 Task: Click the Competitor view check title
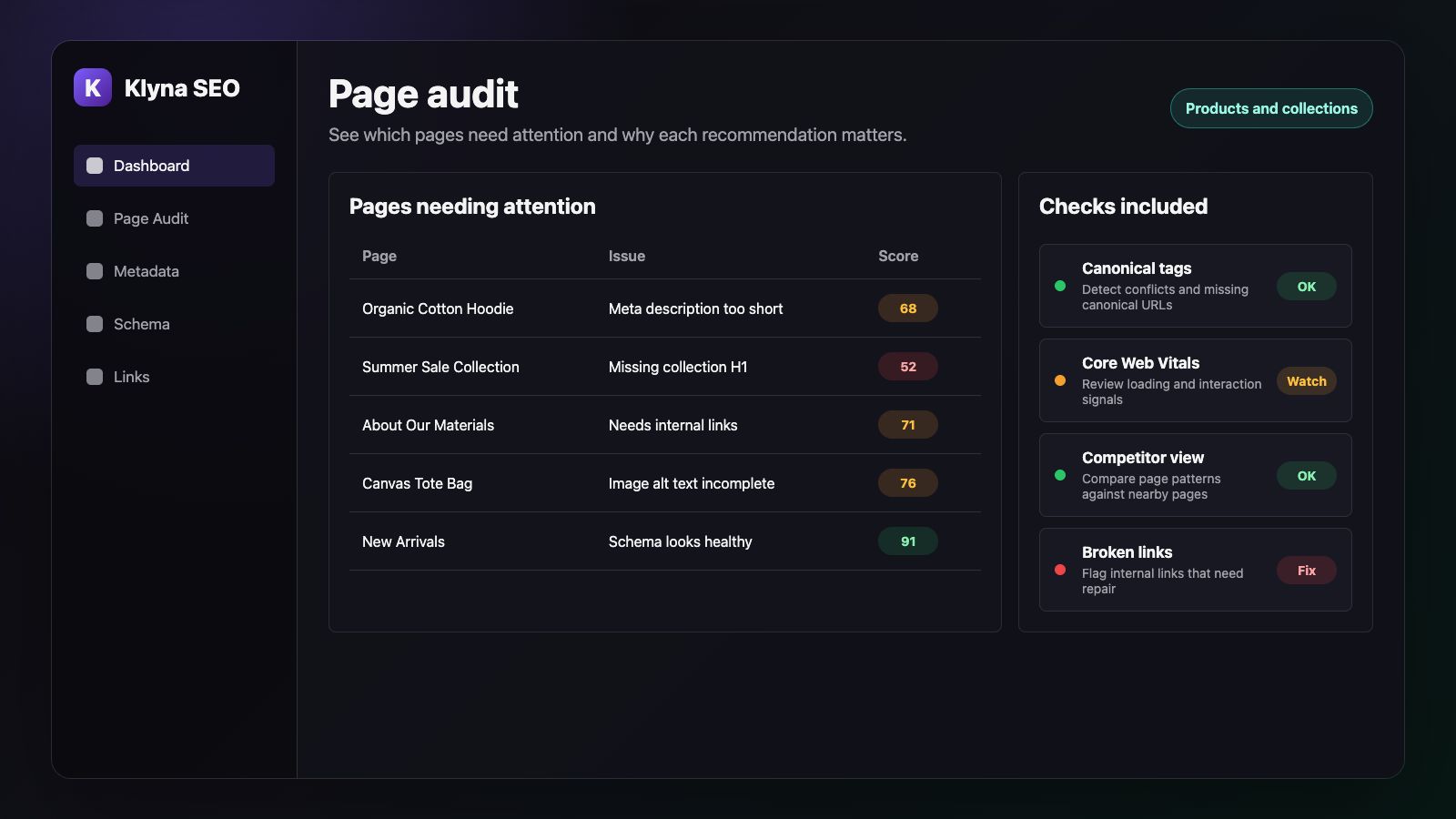point(1143,458)
